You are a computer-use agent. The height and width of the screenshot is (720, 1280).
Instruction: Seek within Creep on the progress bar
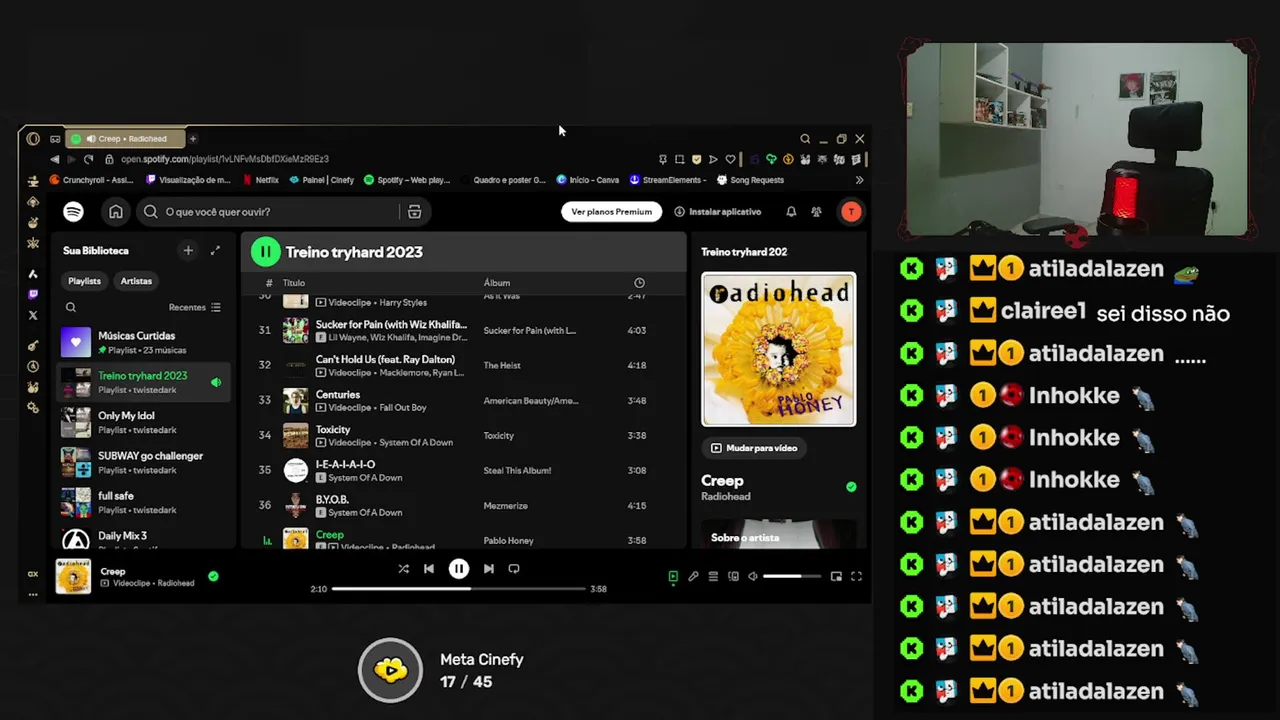pyautogui.click(x=458, y=588)
